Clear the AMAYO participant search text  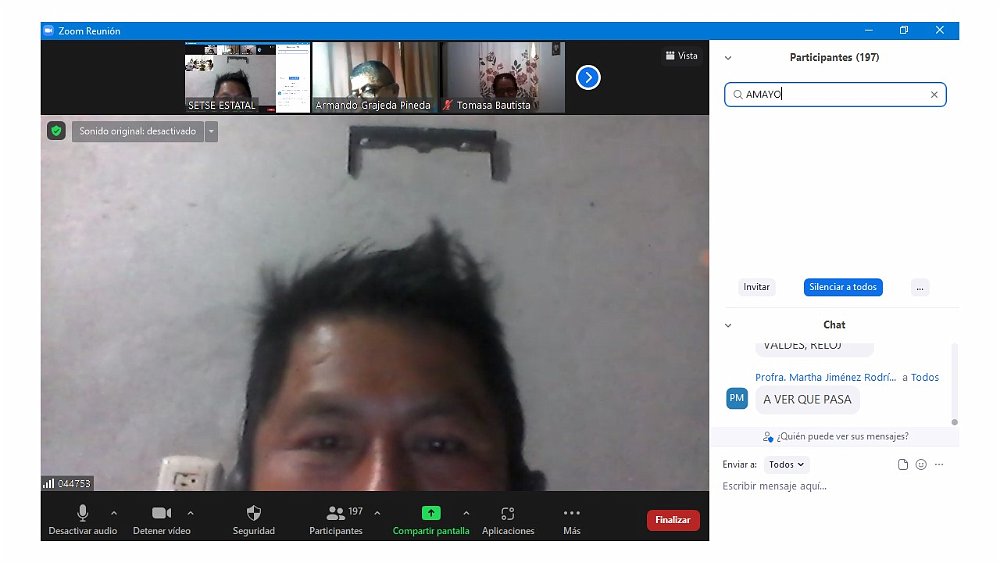click(x=934, y=95)
